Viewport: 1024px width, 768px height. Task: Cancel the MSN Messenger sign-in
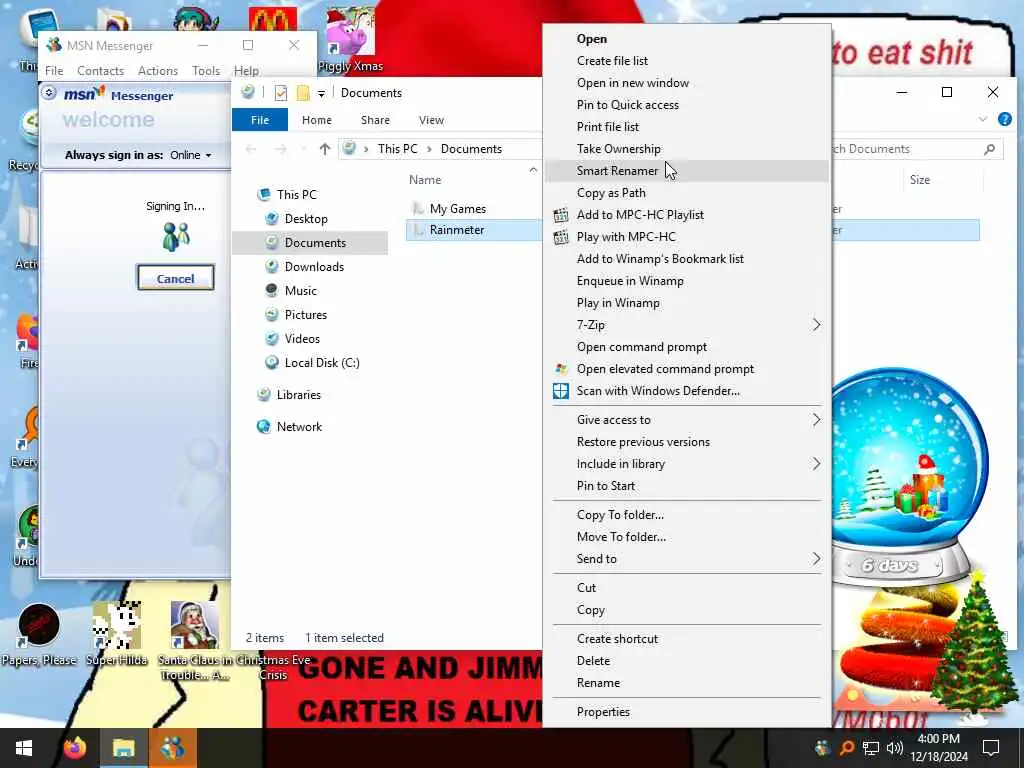(x=175, y=279)
